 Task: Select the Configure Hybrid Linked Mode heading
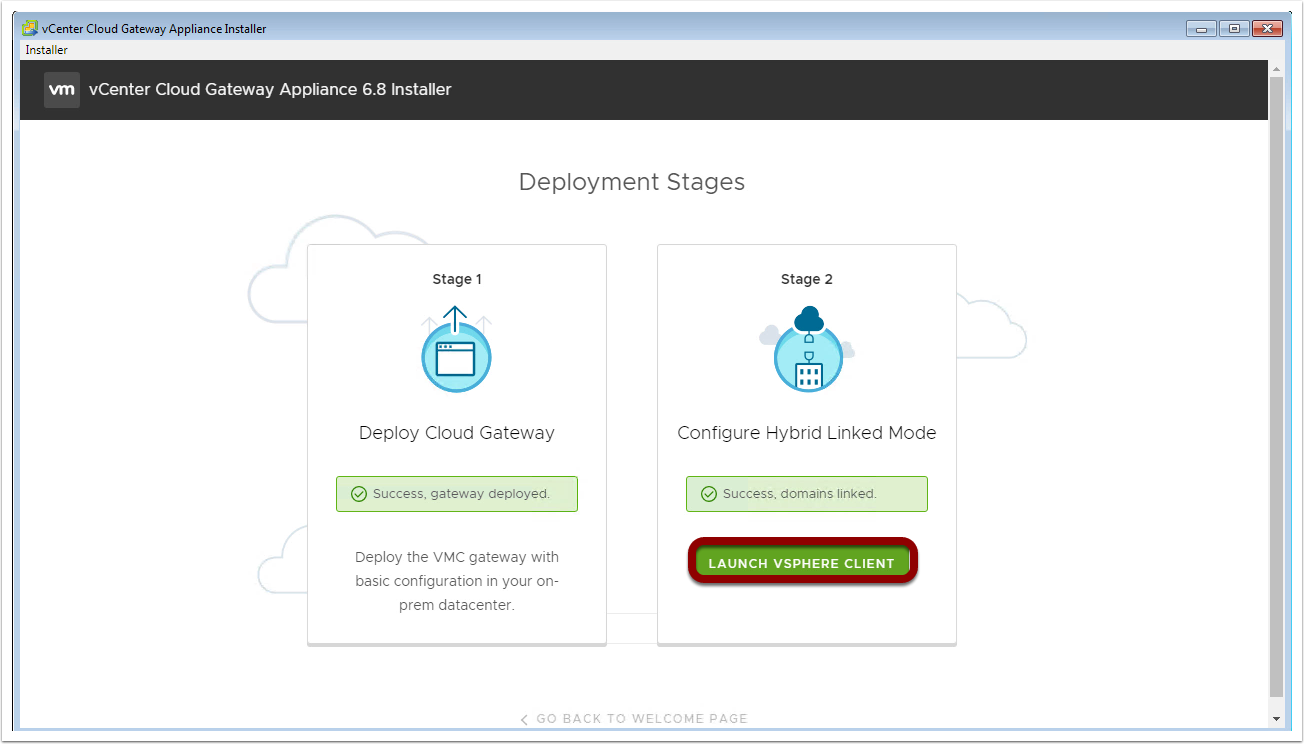click(x=806, y=433)
